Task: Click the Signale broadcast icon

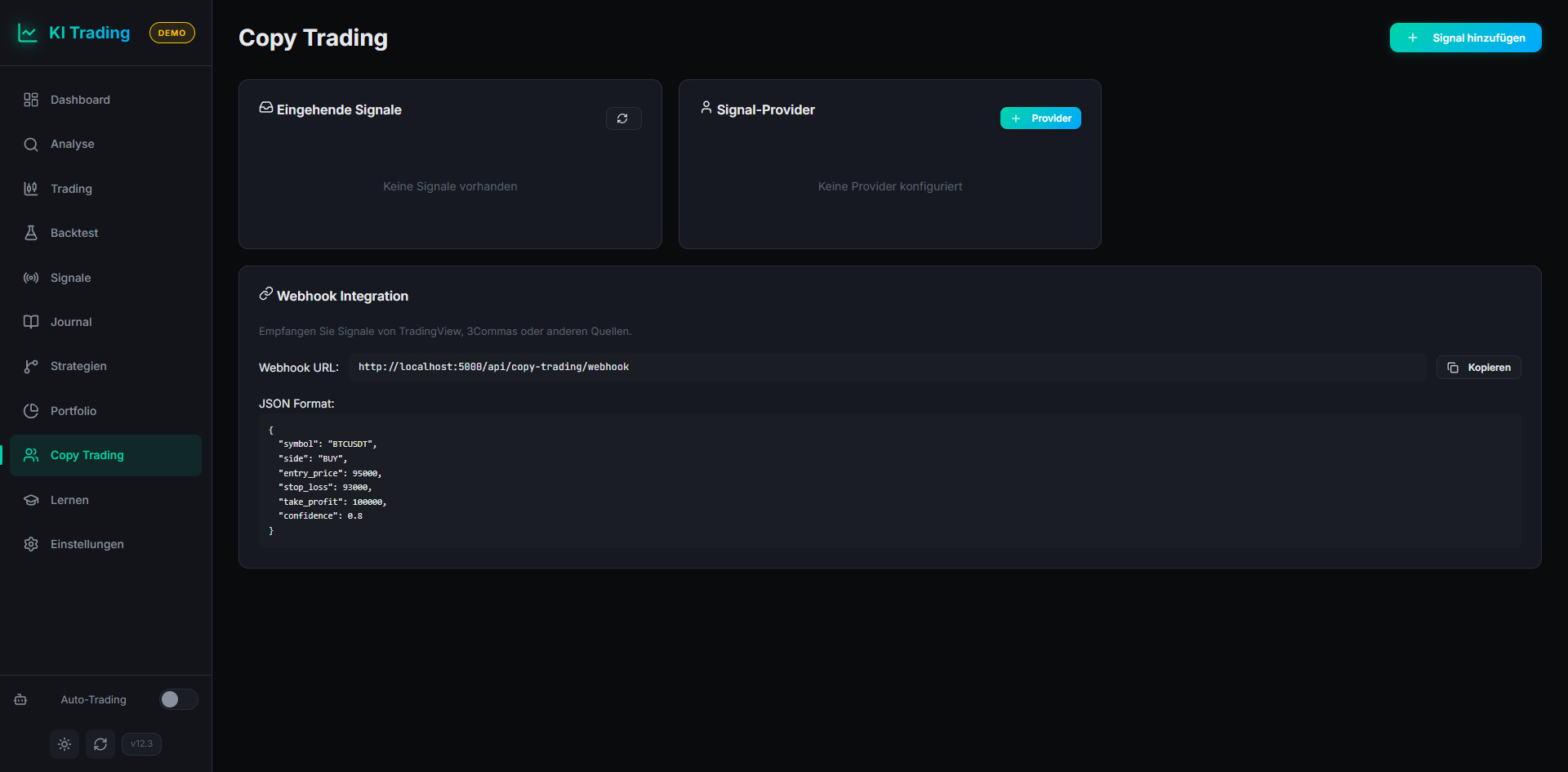Action: coord(31,278)
